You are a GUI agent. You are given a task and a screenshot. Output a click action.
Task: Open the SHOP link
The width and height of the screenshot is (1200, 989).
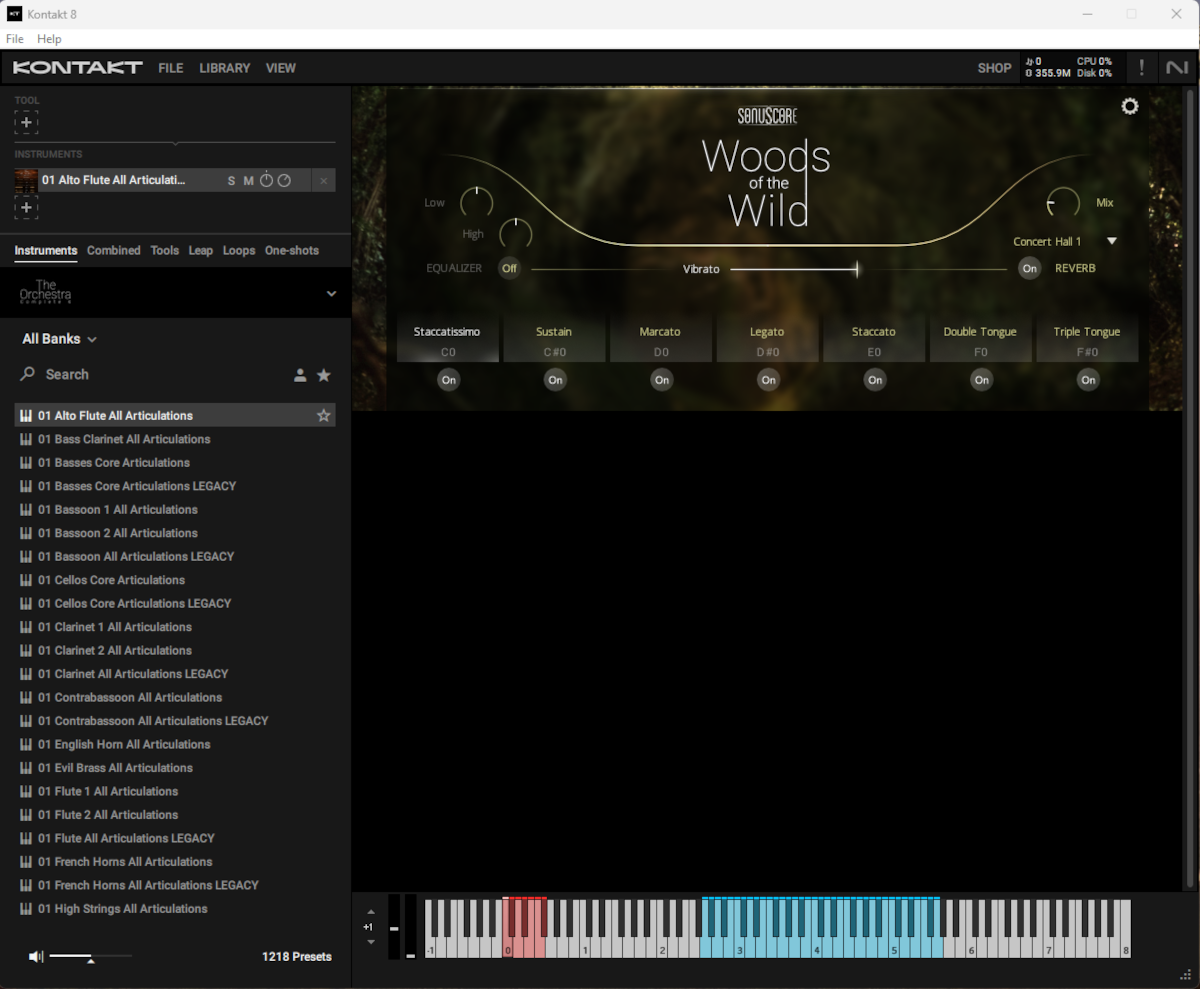tap(994, 68)
